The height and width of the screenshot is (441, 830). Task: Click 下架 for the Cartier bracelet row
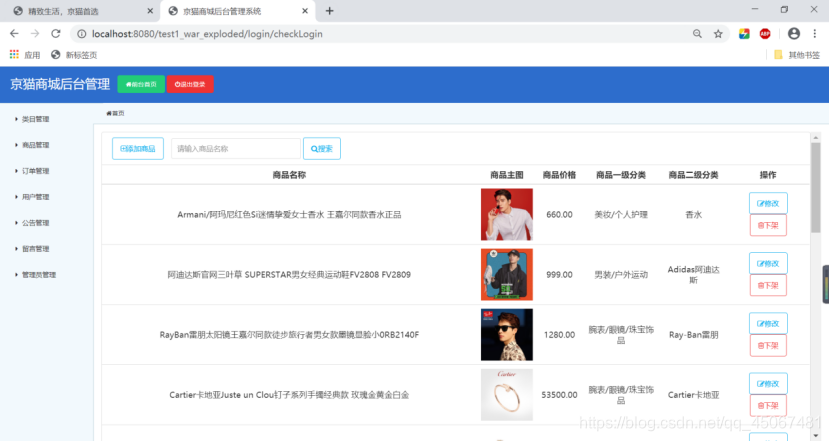(x=768, y=406)
